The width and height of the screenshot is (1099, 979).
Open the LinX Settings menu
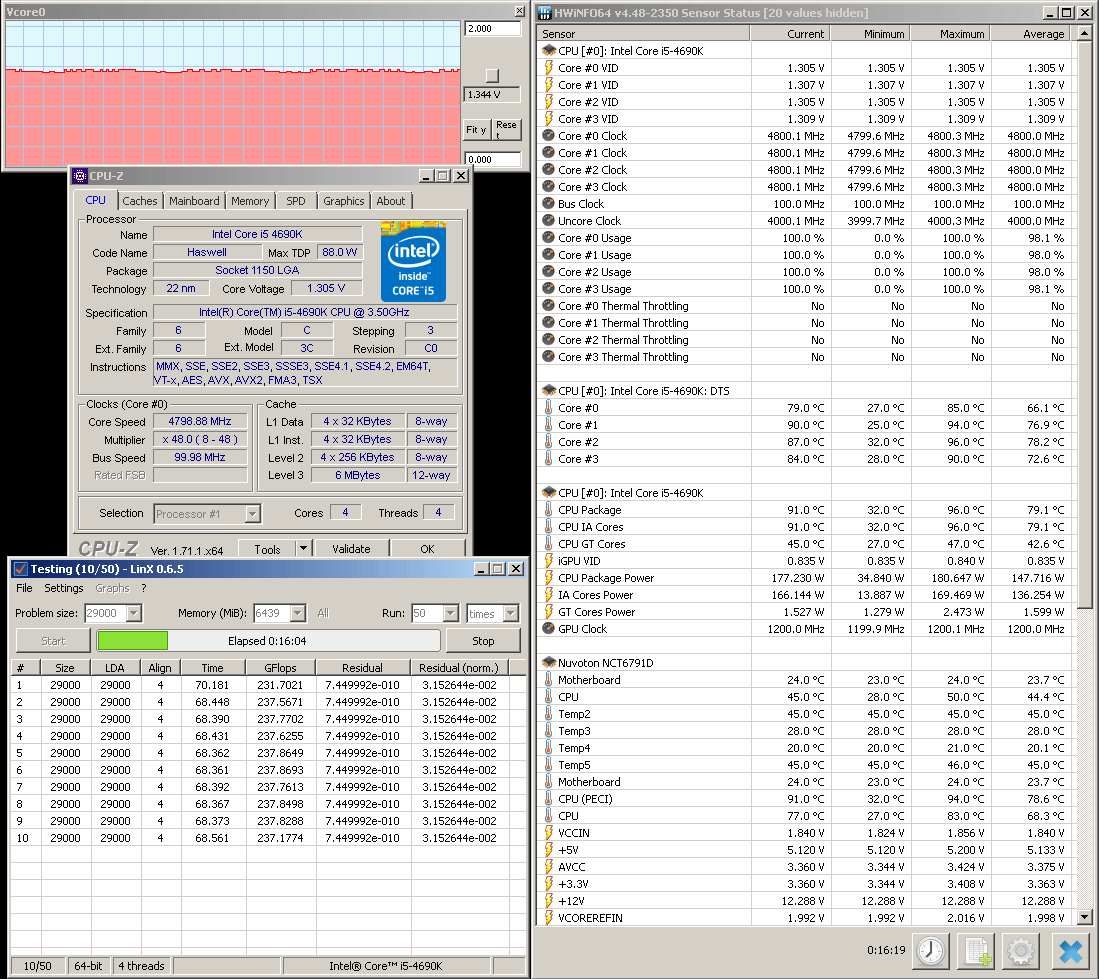click(x=64, y=588)
